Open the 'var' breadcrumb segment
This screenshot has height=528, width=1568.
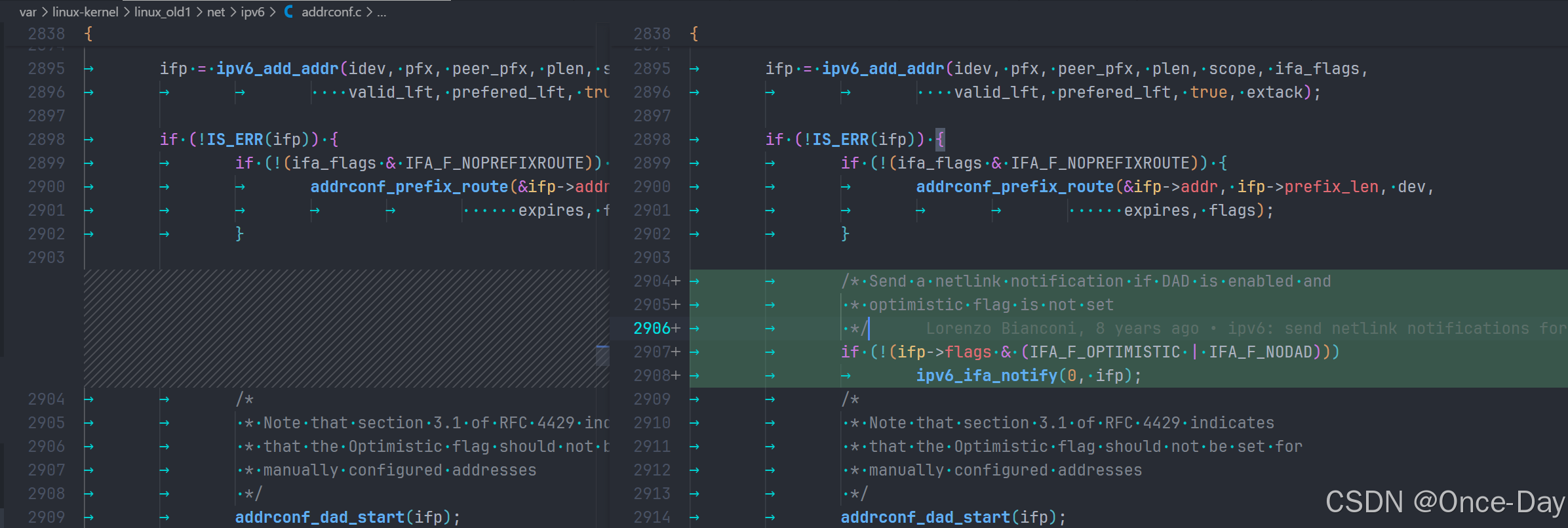point(28,12)
